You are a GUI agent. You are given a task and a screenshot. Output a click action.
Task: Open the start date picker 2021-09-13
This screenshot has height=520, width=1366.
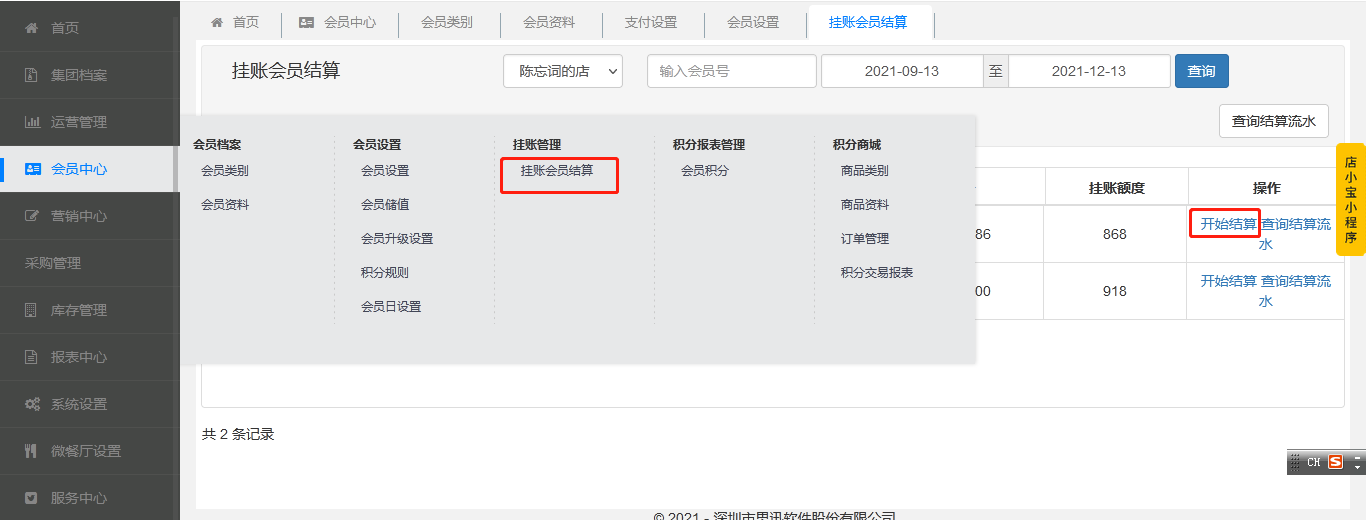tap(901, 71)
